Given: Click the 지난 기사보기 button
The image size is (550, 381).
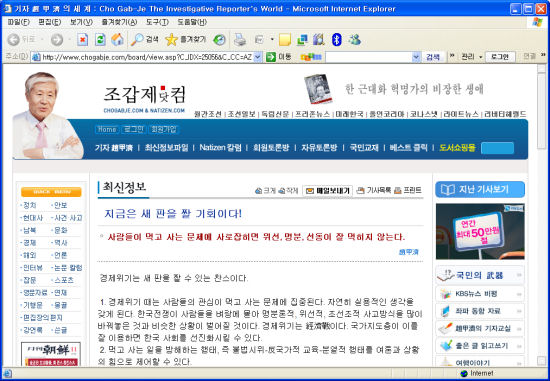Looking at the screenshot, I should point(480,189).
